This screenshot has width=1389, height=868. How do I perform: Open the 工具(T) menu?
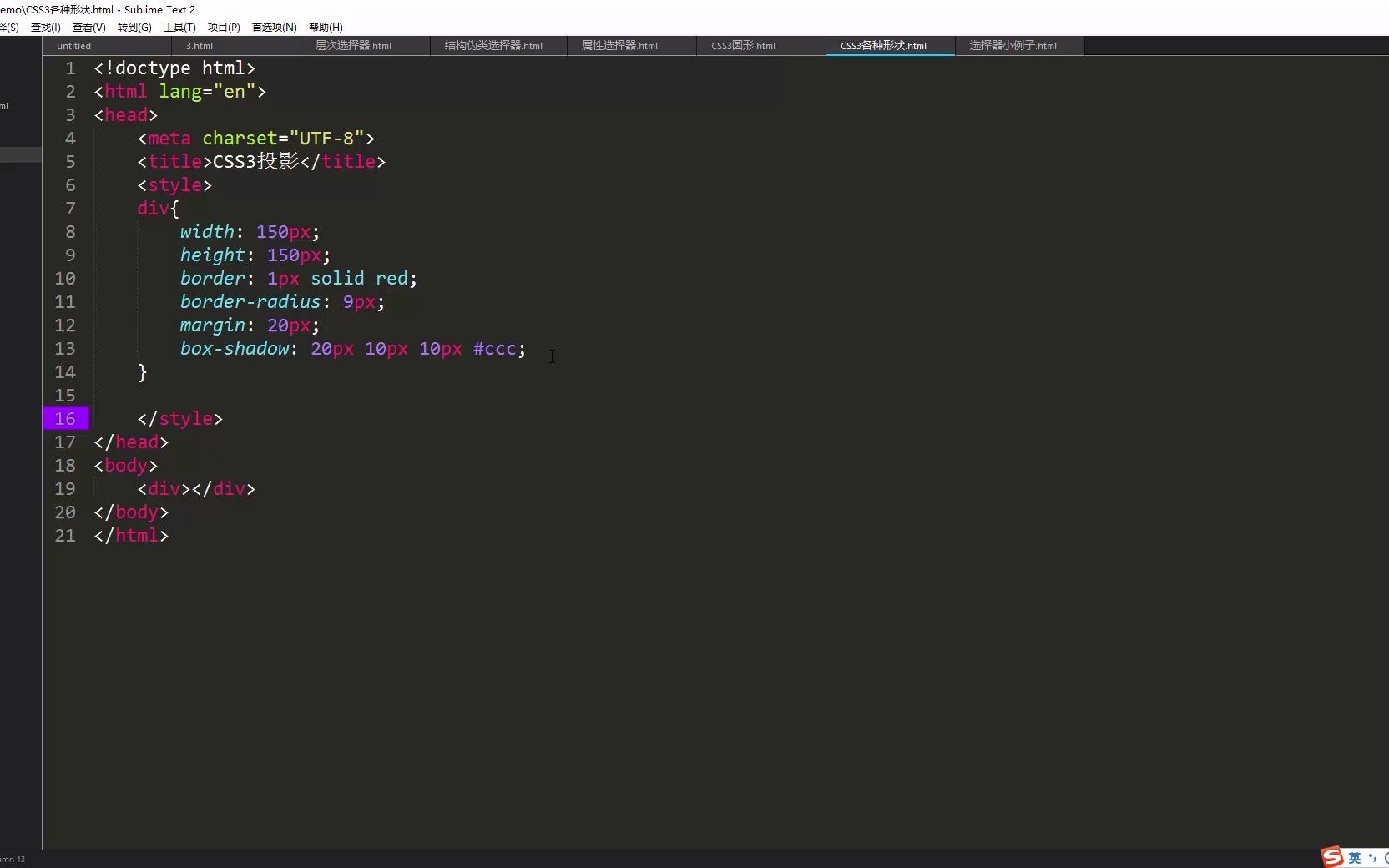(179, 28)
